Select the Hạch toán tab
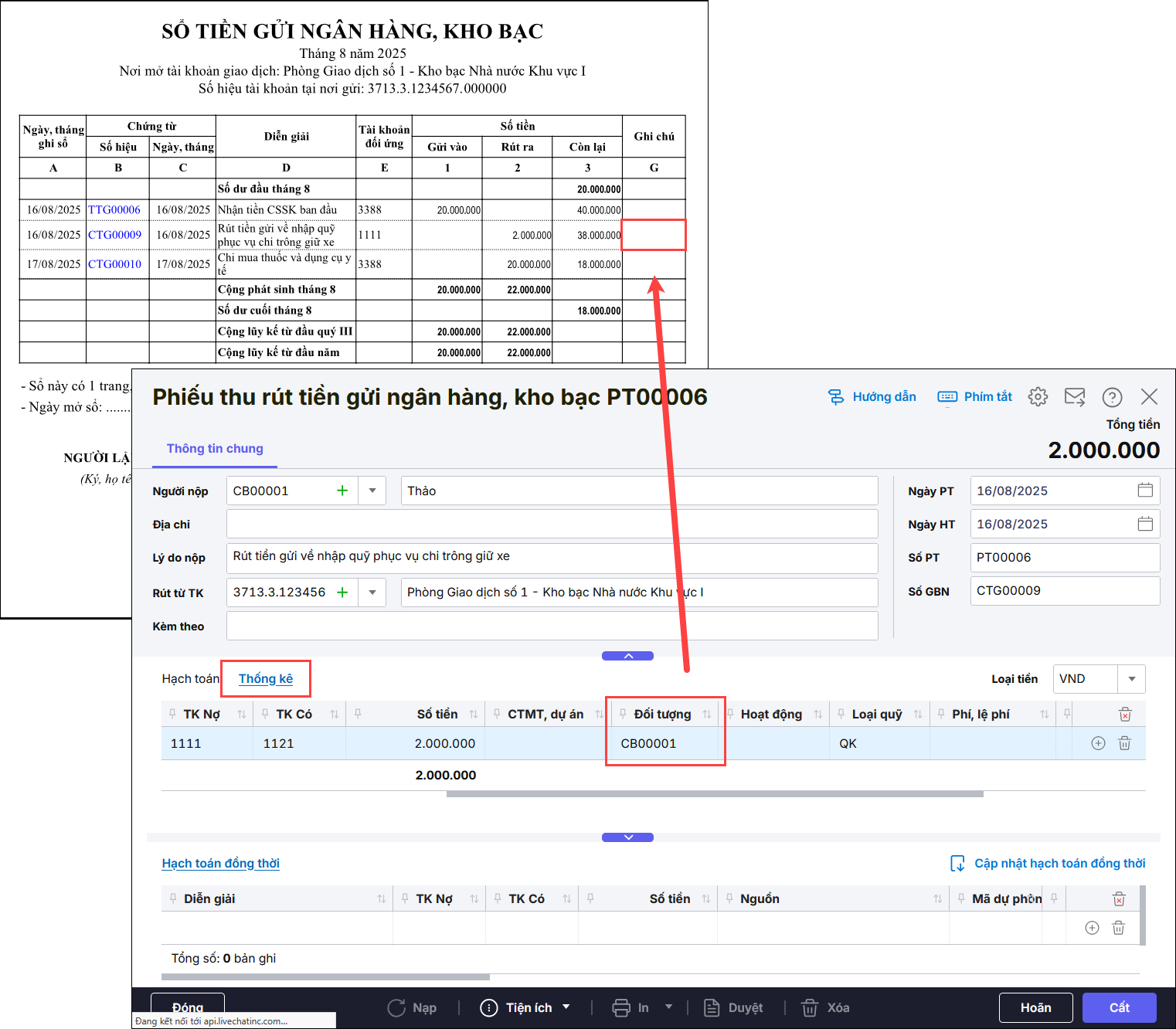The width and height of the screenshot is (1176, 1029). coord(190,678)
